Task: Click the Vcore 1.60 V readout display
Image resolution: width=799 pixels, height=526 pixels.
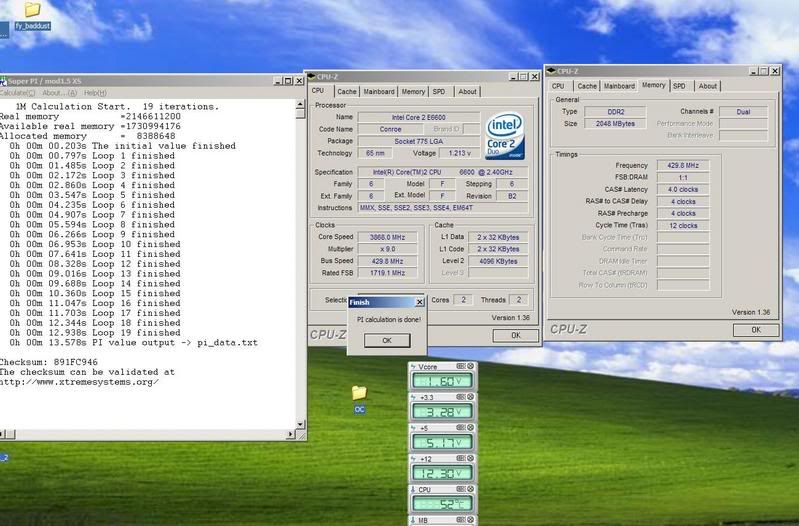Action: [442, 381]
